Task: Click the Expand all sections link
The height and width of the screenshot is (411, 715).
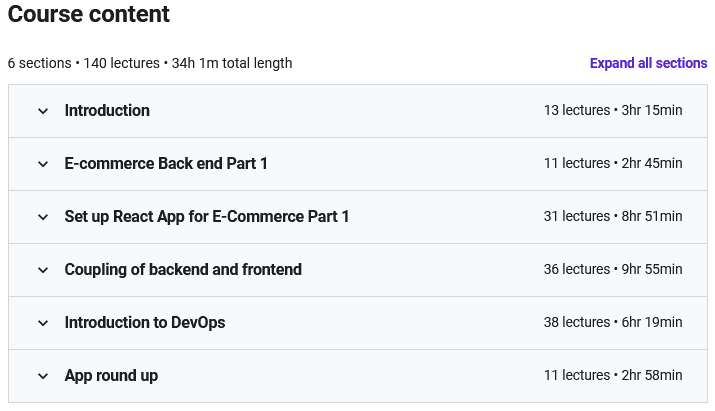Action: point(648,63)
